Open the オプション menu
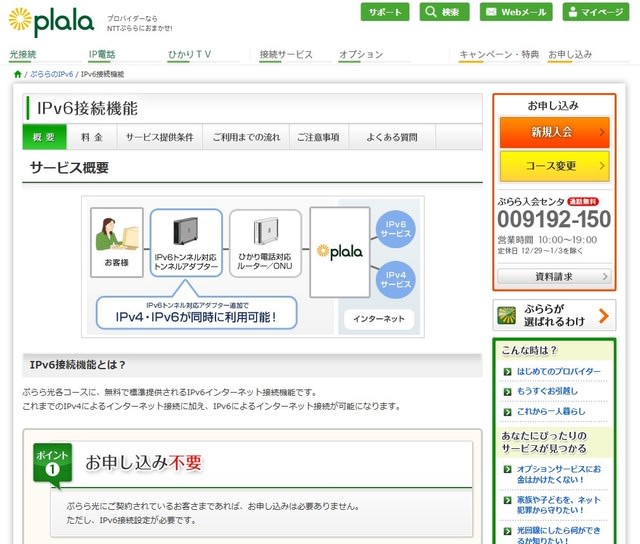 tap(361, 54)
